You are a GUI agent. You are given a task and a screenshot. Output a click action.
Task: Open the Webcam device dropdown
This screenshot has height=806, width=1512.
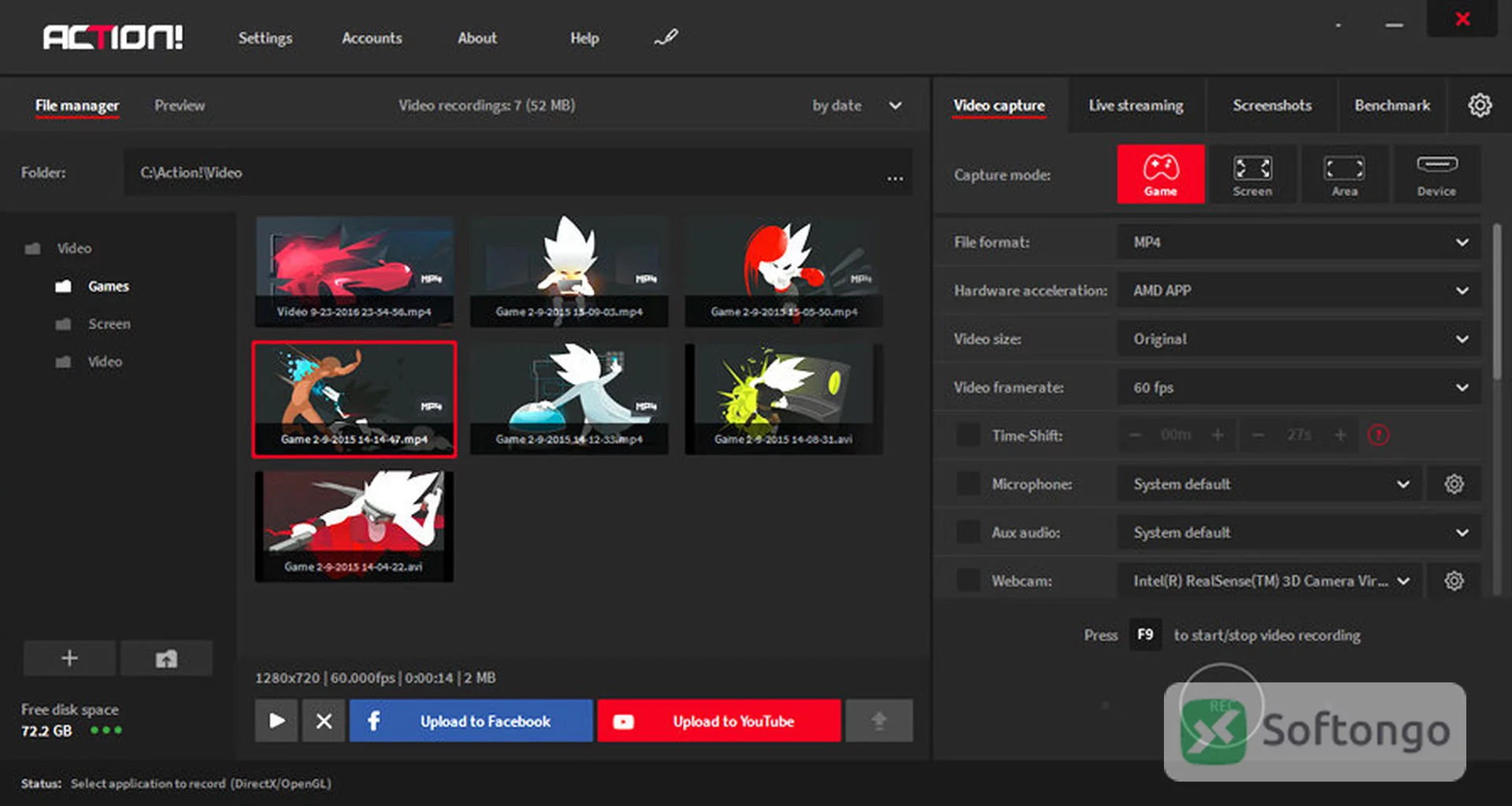click(1269, 581)
